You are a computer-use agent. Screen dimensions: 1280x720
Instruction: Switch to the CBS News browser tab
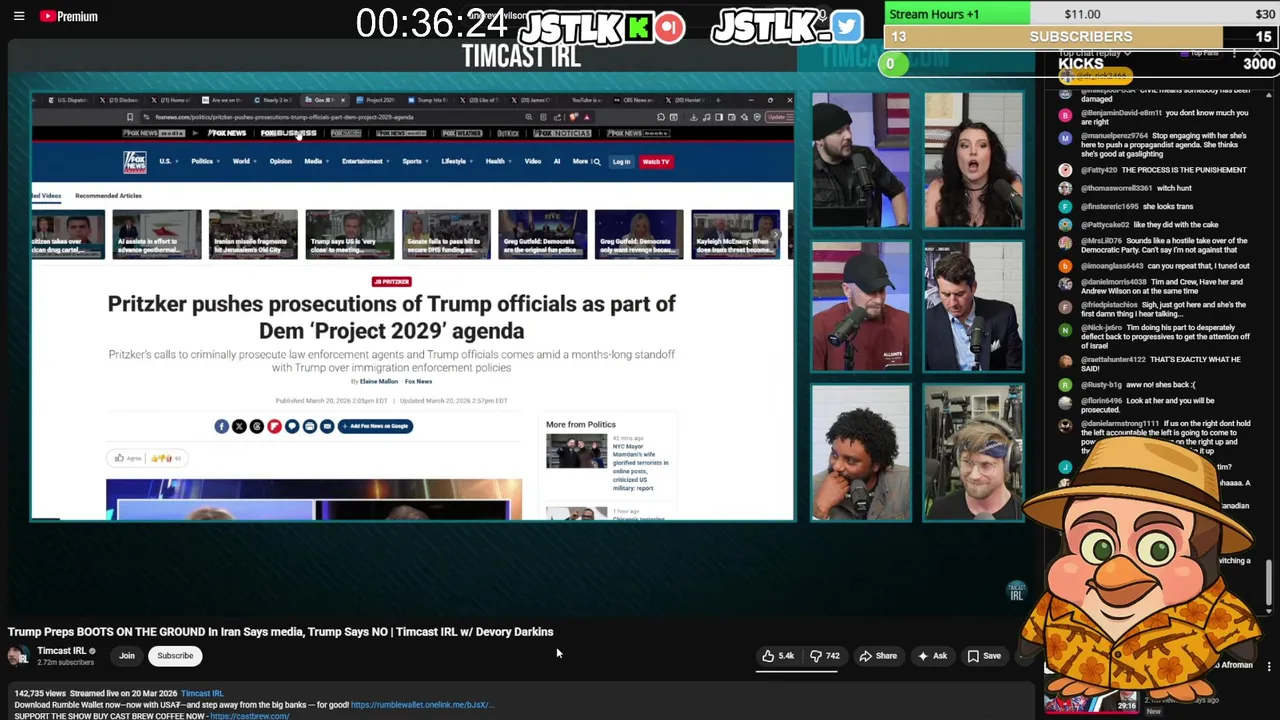(x=635, y=100)
